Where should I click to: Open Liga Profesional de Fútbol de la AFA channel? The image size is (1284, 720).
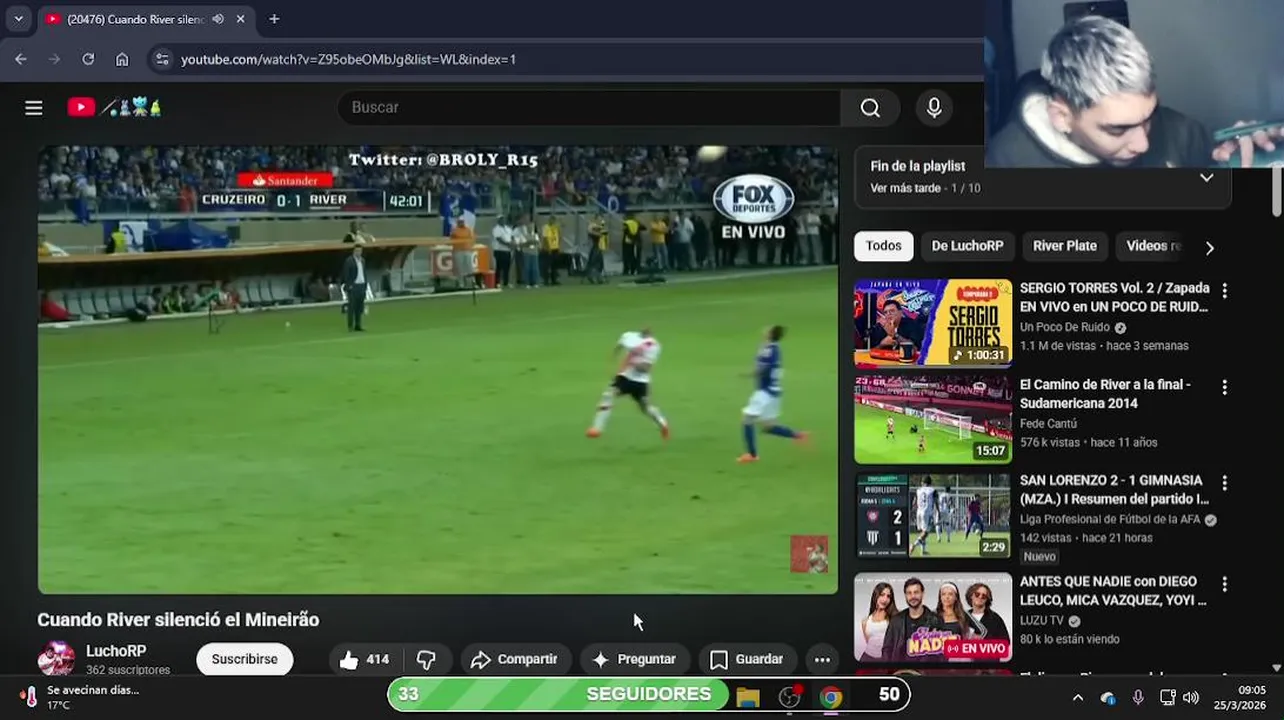point(1110,520)
